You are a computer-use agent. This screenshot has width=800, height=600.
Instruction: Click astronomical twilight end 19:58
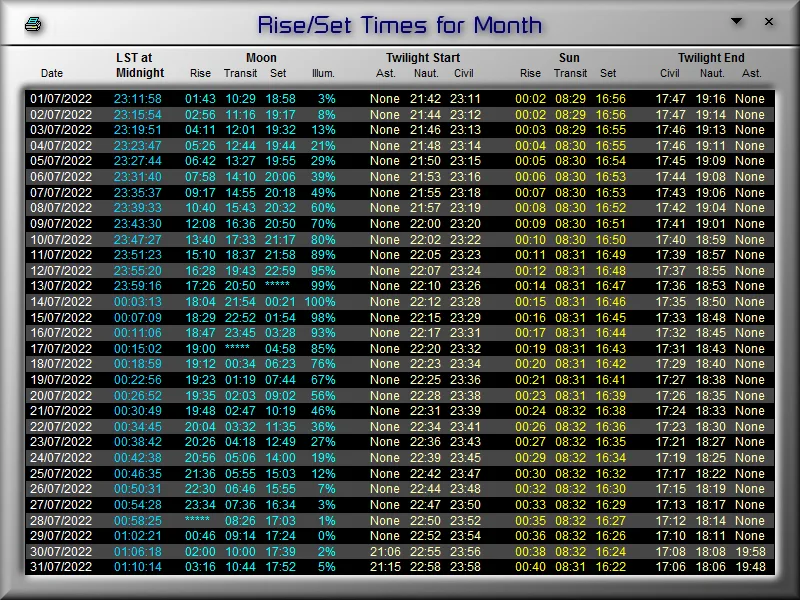point(750,552)
